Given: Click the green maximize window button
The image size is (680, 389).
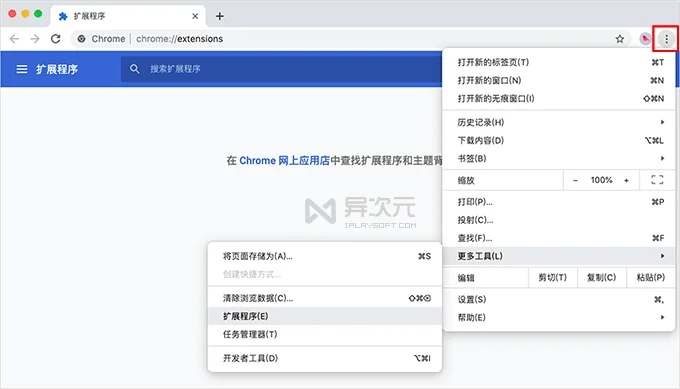Looking at the screenshot, I should coord(38,14).
